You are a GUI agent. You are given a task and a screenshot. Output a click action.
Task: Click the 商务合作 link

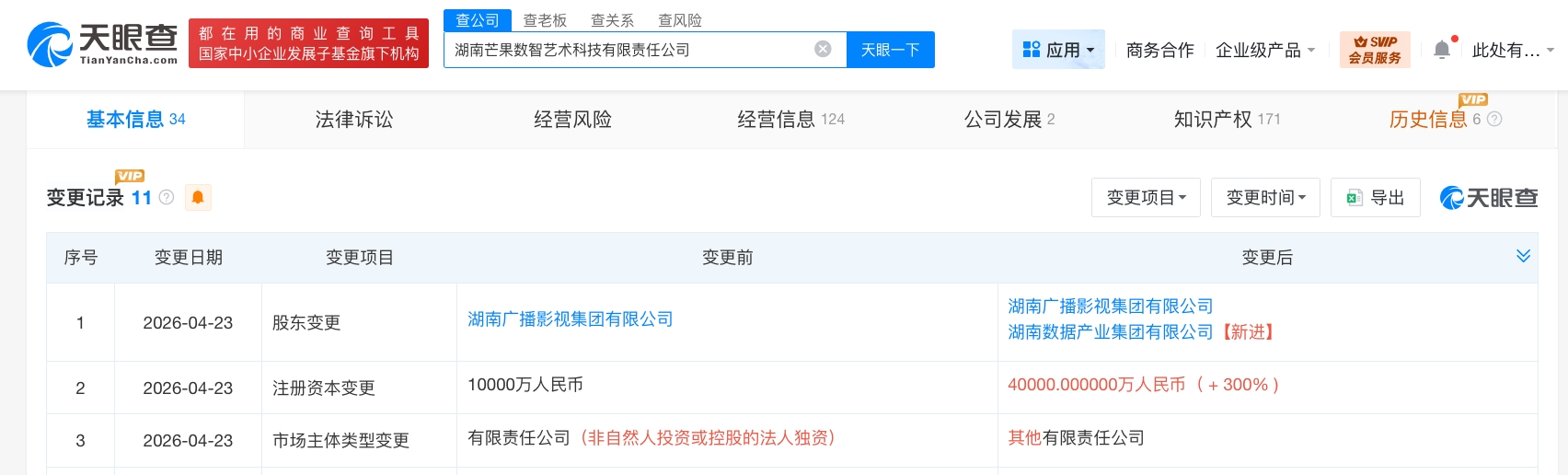(x=1159, y=50)
